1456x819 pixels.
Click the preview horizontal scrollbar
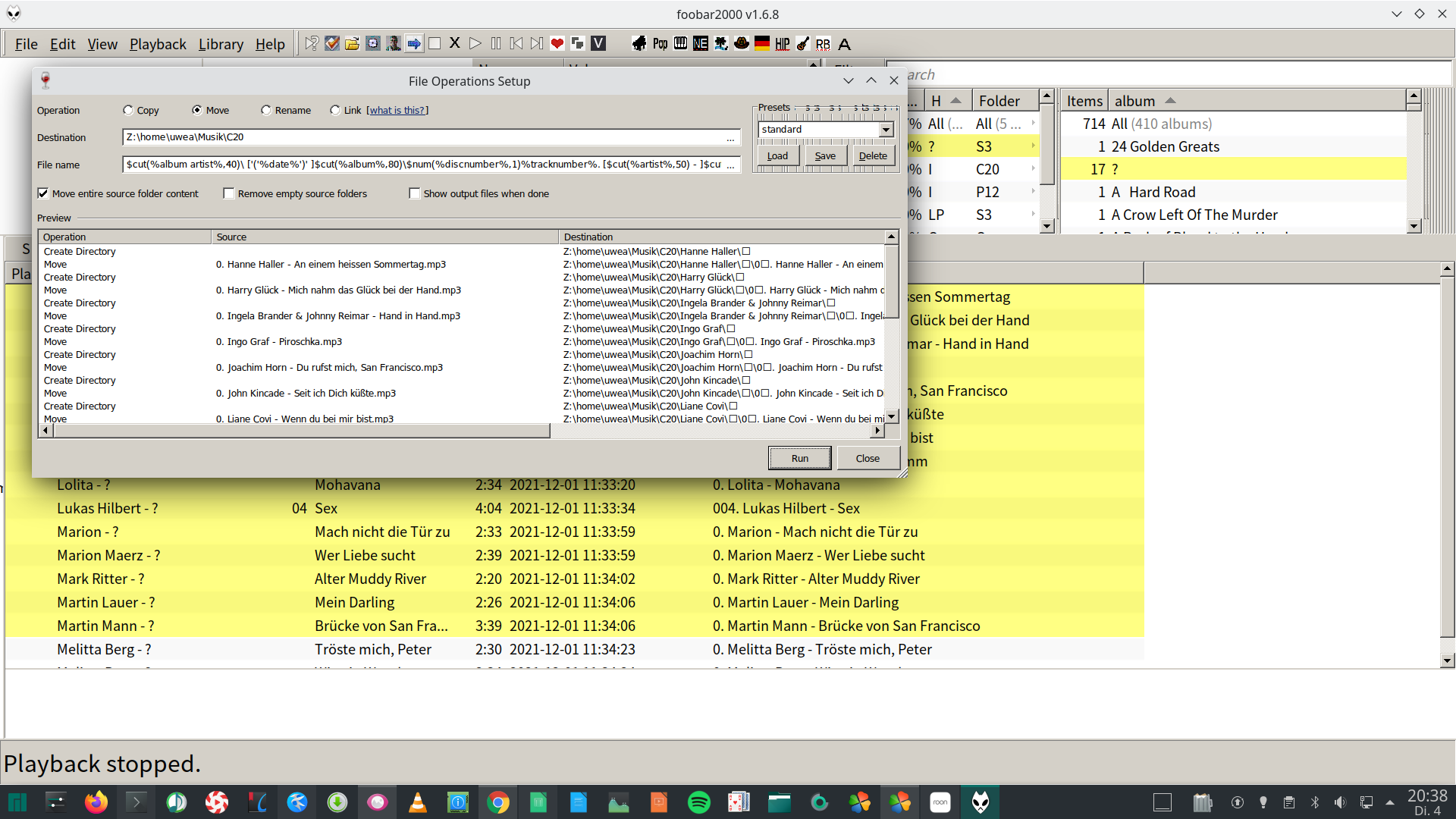click(x=301, y=431)
